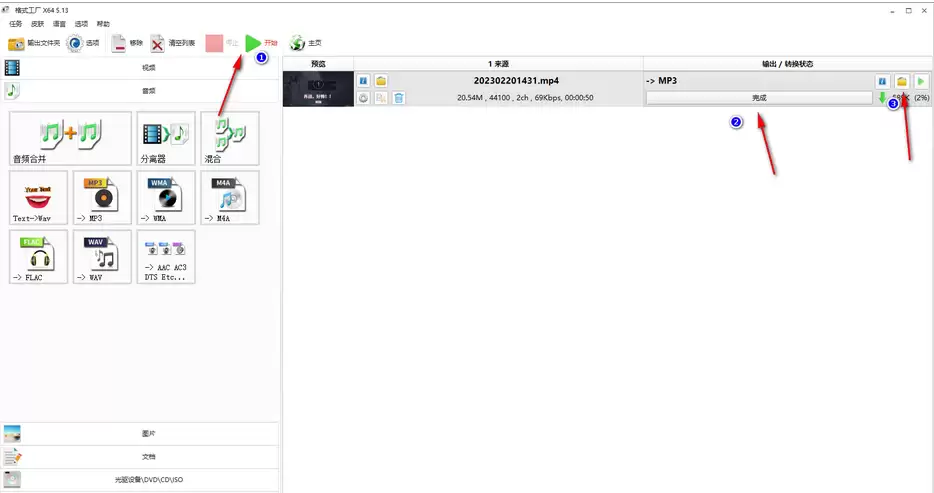
Task: Click the video preview thumbnail of 202302201431.mp4
Action: click(x=318, y=89)
